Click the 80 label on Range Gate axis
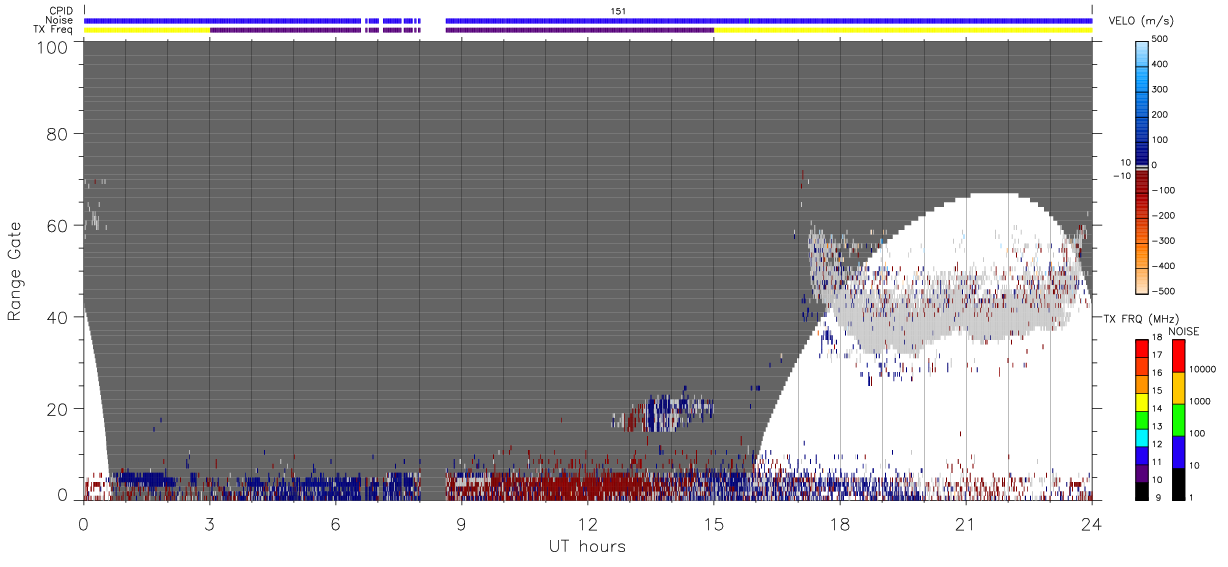This screenshot has height=567, width=1228. (x=58, y=134)
